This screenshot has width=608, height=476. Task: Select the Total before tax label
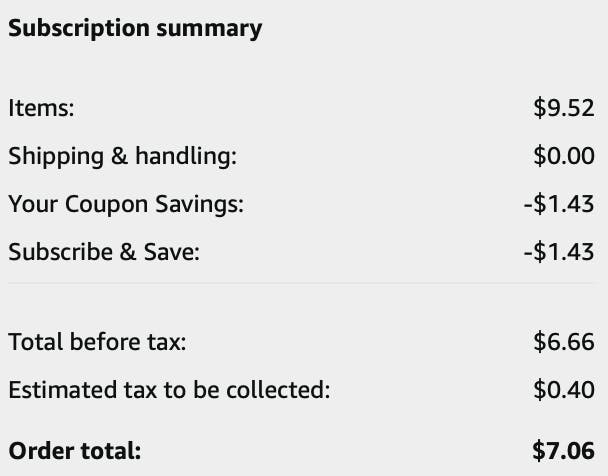pos(98,342)
